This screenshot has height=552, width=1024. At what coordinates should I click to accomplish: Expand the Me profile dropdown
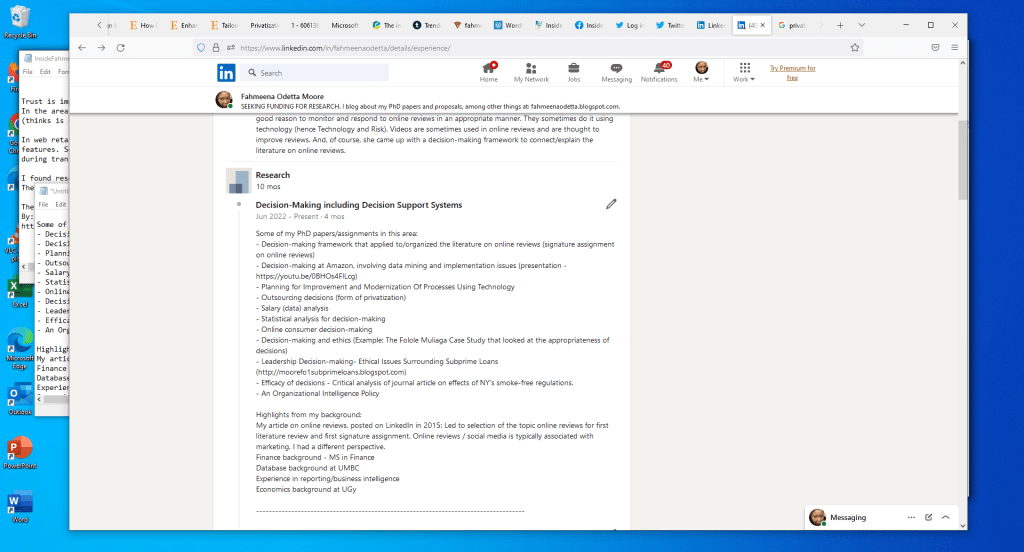coord(702,72)
